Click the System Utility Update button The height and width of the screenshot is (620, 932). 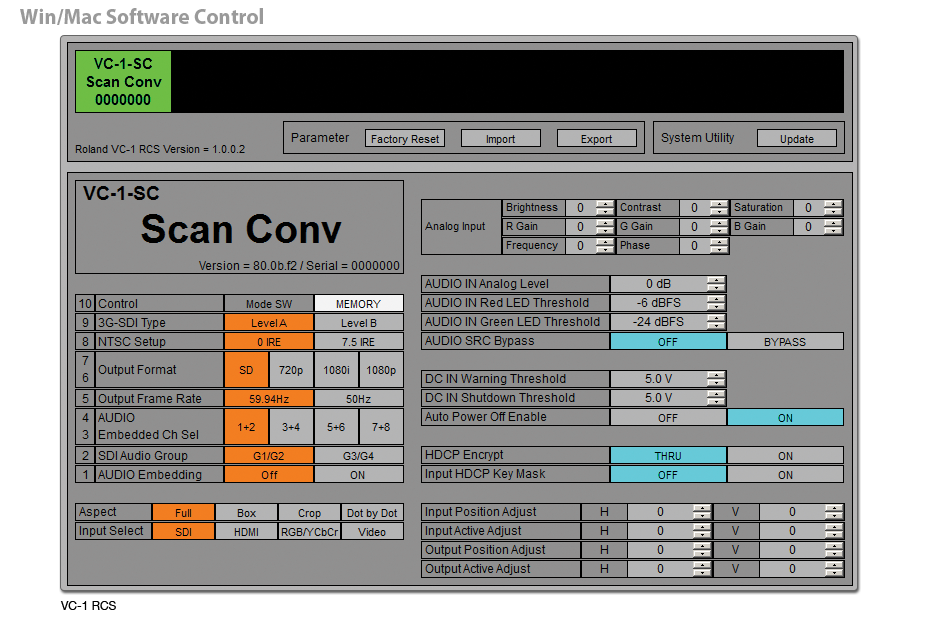(796, 139)
